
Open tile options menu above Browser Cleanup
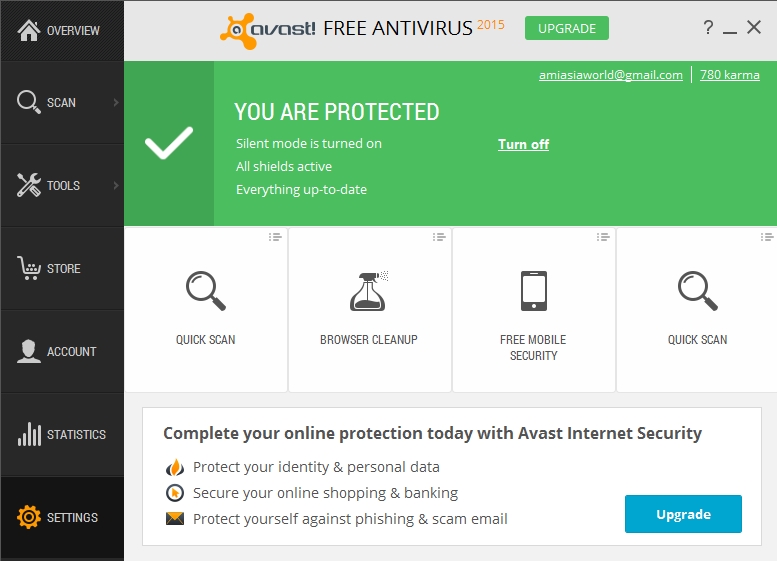439,237
